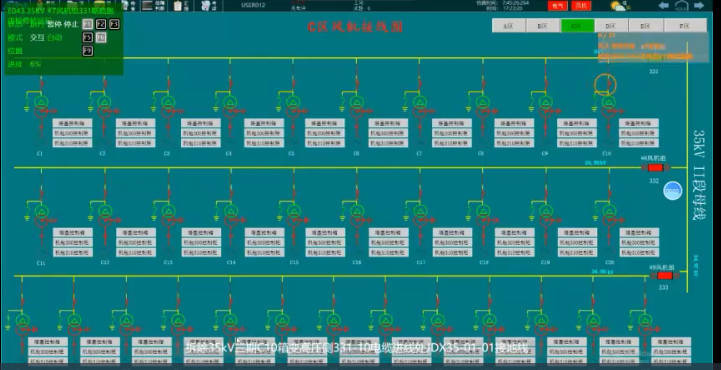The height and width of the screenshot is (370, 721).
Task: Toggle the red 333 breaker for #9 unit
Action: click(x=664, y=276)
